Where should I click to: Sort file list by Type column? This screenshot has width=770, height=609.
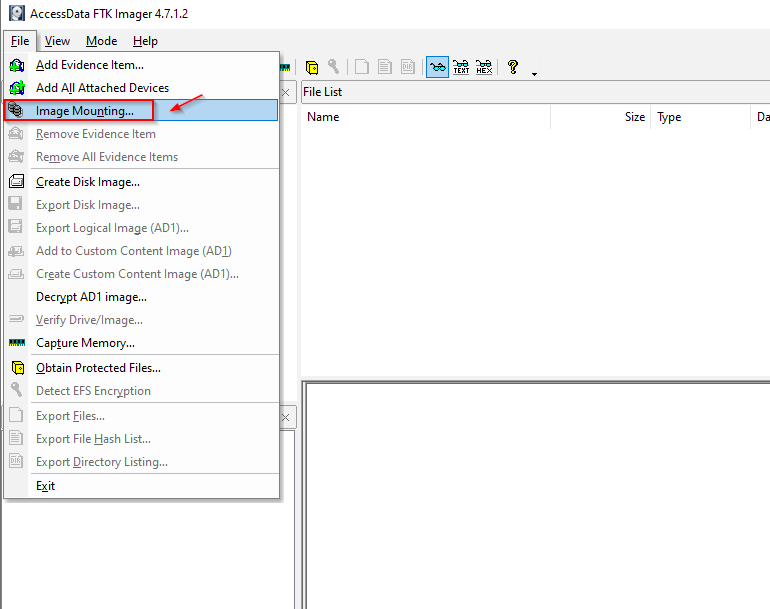[701, 117]
